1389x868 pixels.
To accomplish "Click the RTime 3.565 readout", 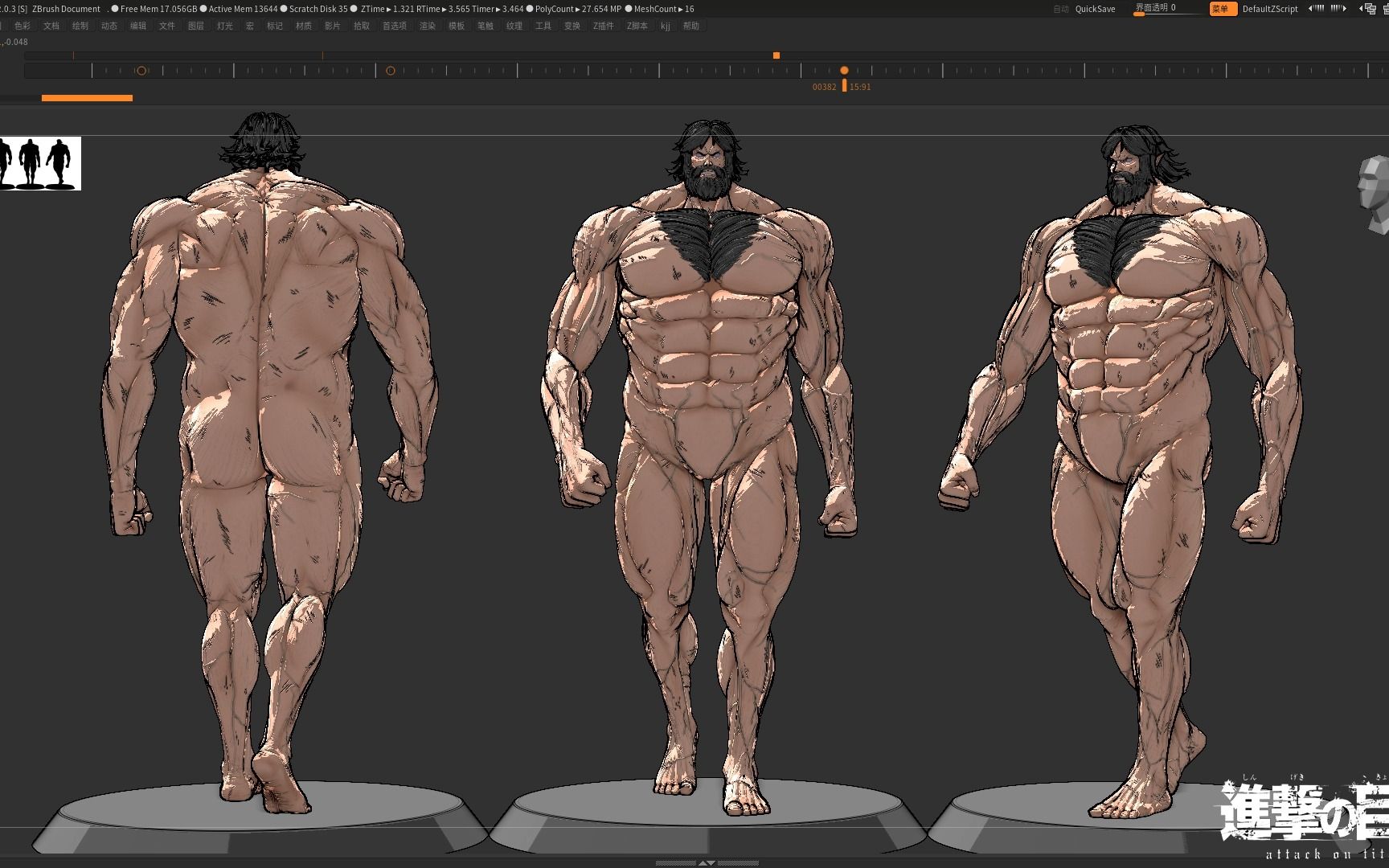I will (x=443, y=9).
